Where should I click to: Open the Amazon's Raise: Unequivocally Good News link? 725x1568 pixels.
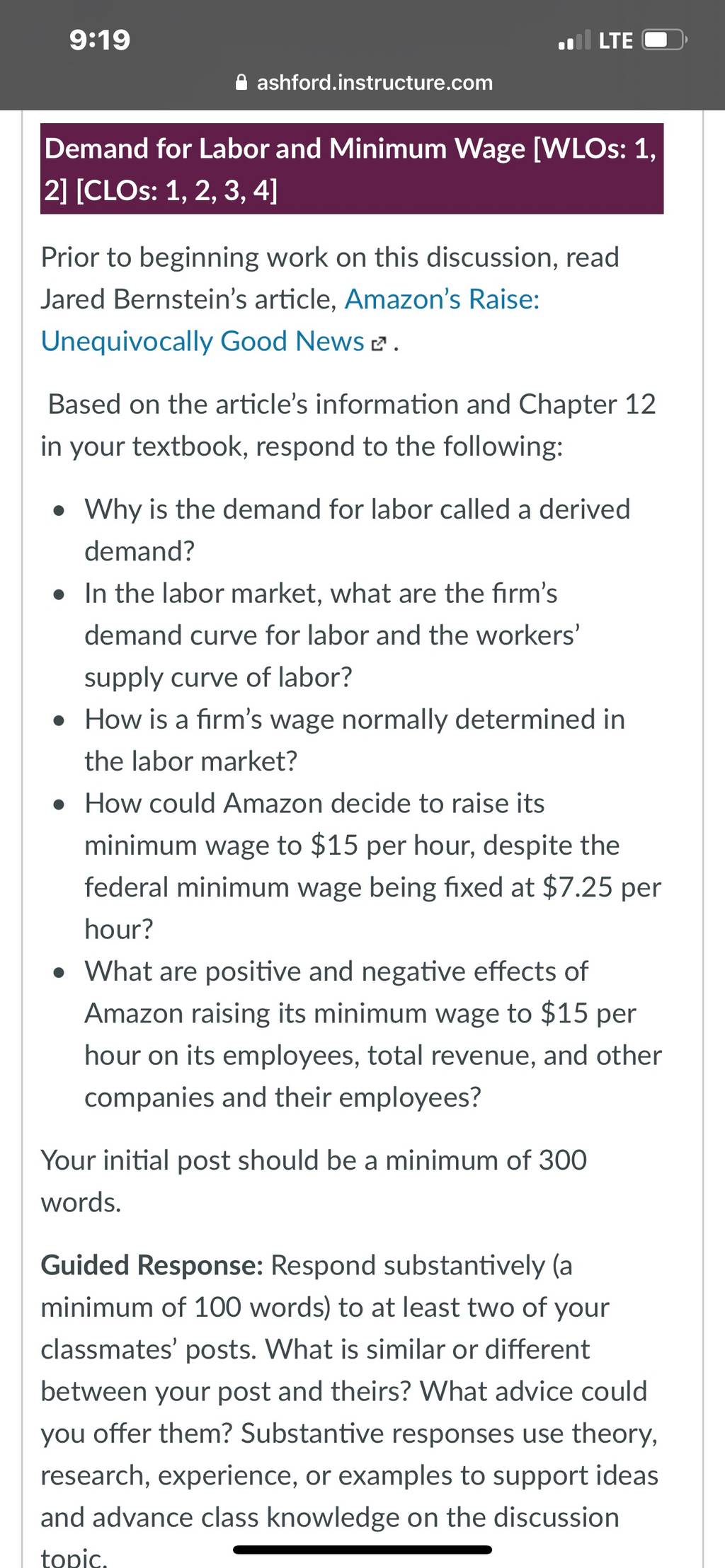click(290, 320)
